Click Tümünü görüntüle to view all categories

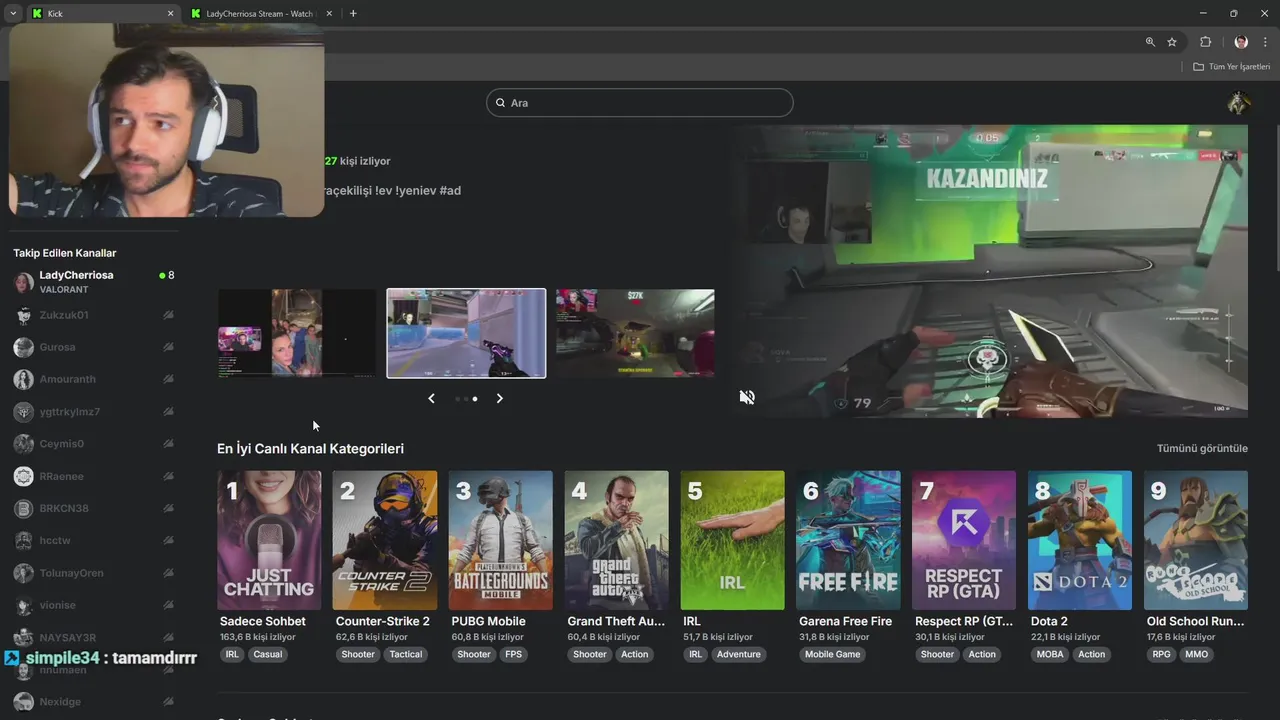(x=1202, y=449)
